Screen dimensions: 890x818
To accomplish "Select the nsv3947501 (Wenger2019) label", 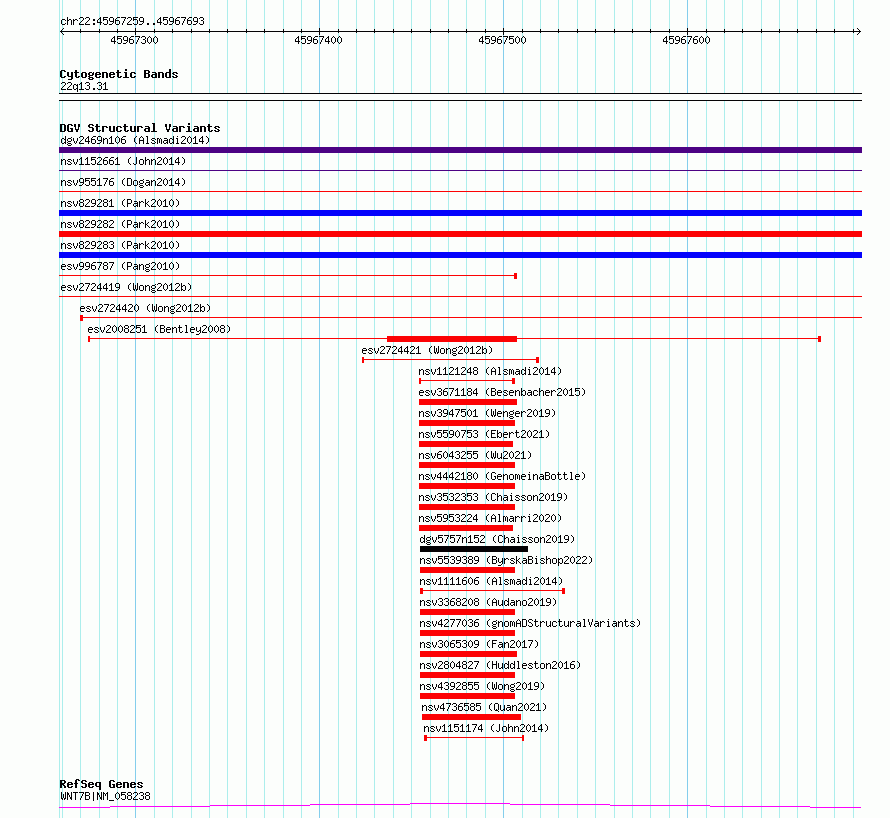I will (x=488, y=413).
